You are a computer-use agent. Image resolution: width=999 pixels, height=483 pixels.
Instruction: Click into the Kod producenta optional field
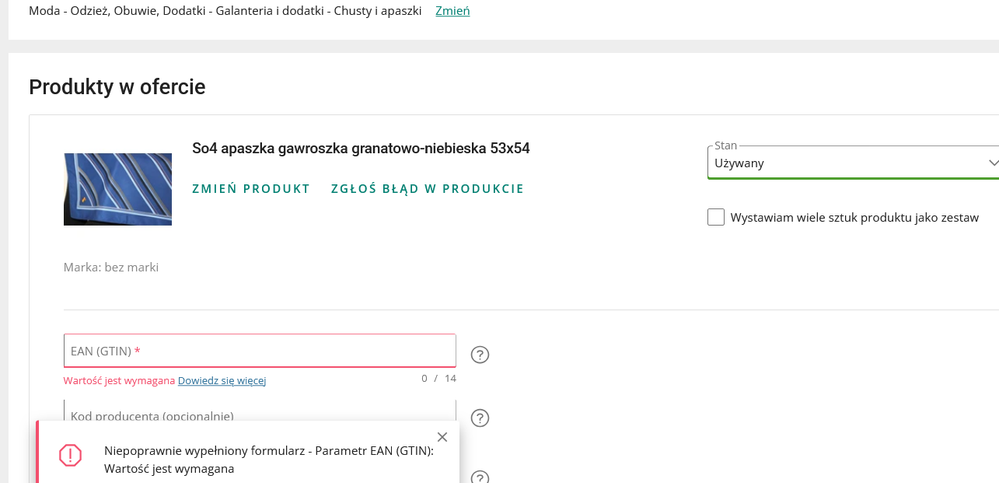pos(259,413)
